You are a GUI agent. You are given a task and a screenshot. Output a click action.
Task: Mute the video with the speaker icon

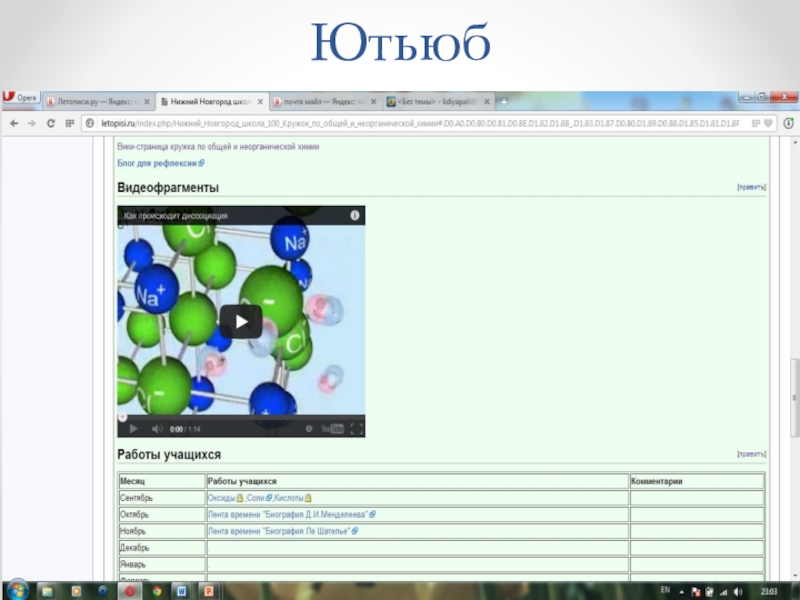(156, 429)
